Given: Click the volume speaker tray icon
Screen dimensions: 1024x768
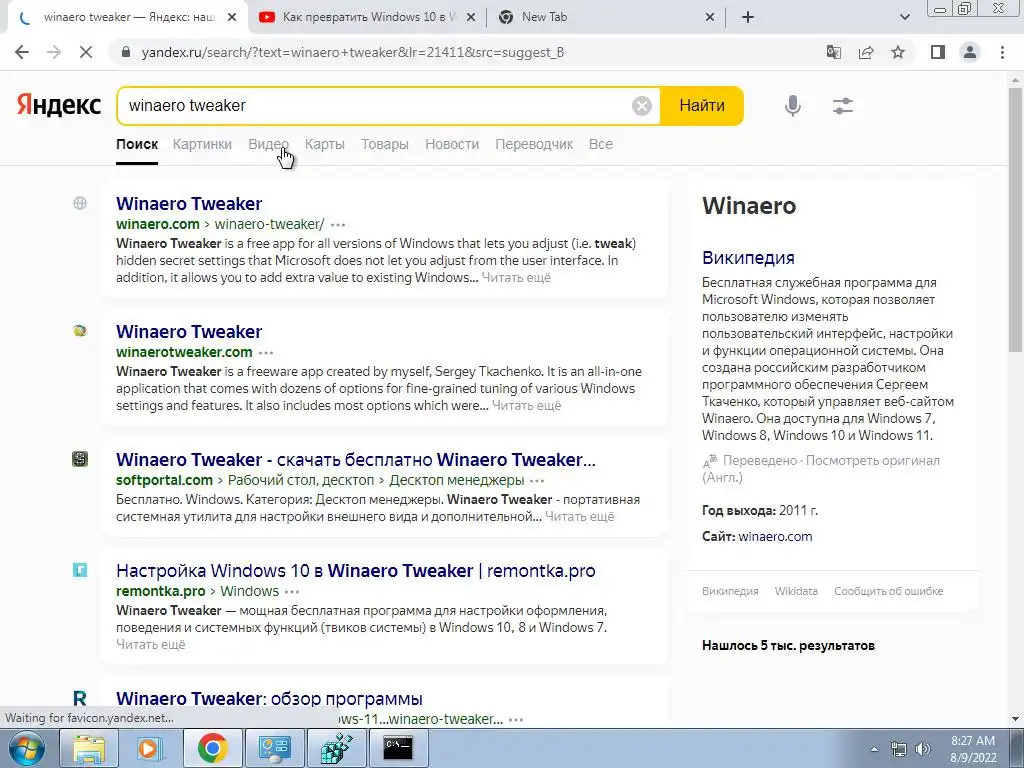Looking at the screenshot, I should 923,749.
